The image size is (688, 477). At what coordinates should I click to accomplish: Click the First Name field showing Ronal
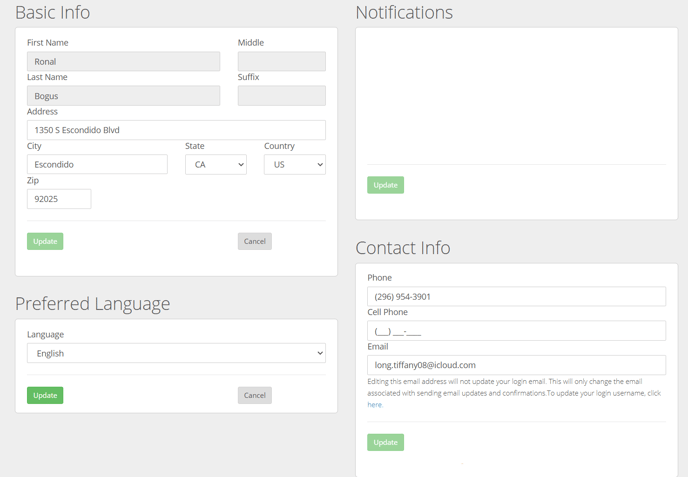coord(123,61)
